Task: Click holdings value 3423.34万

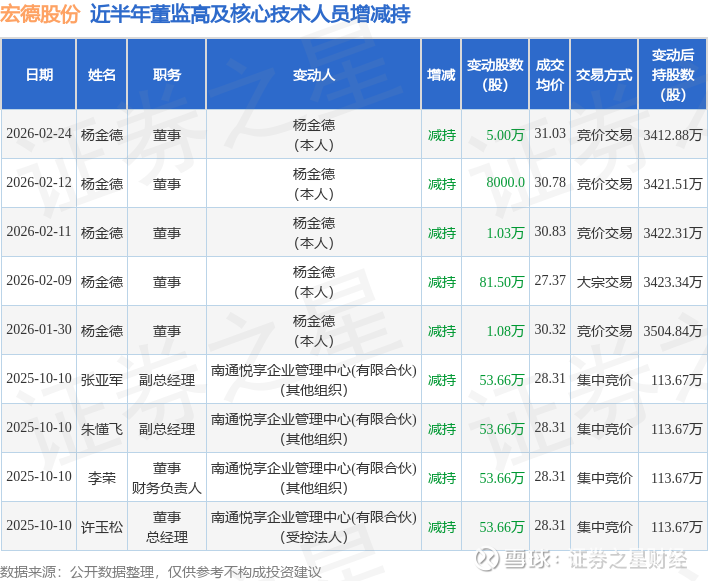Action: [x=673, y=282]
